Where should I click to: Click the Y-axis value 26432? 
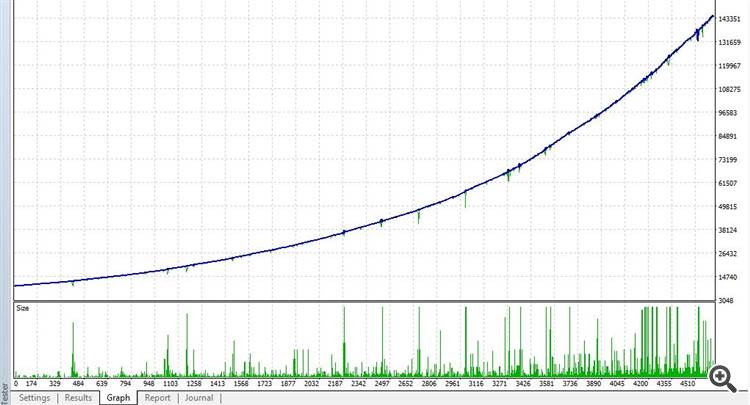point(728,253)
